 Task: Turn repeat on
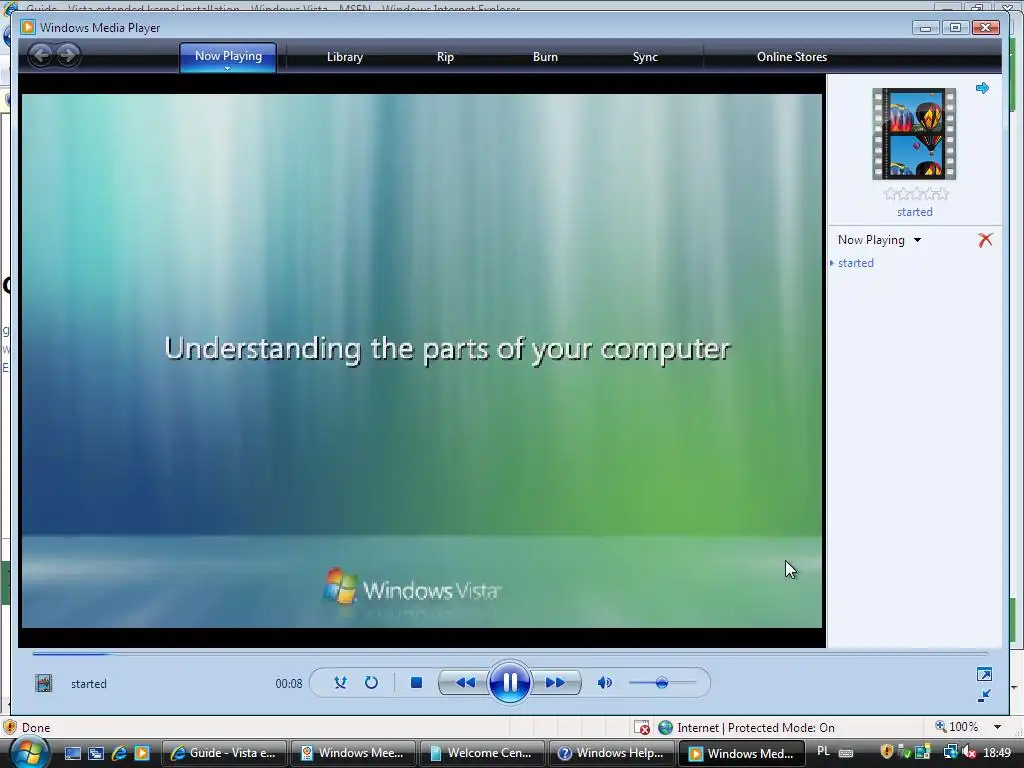[x=371, y=683]
